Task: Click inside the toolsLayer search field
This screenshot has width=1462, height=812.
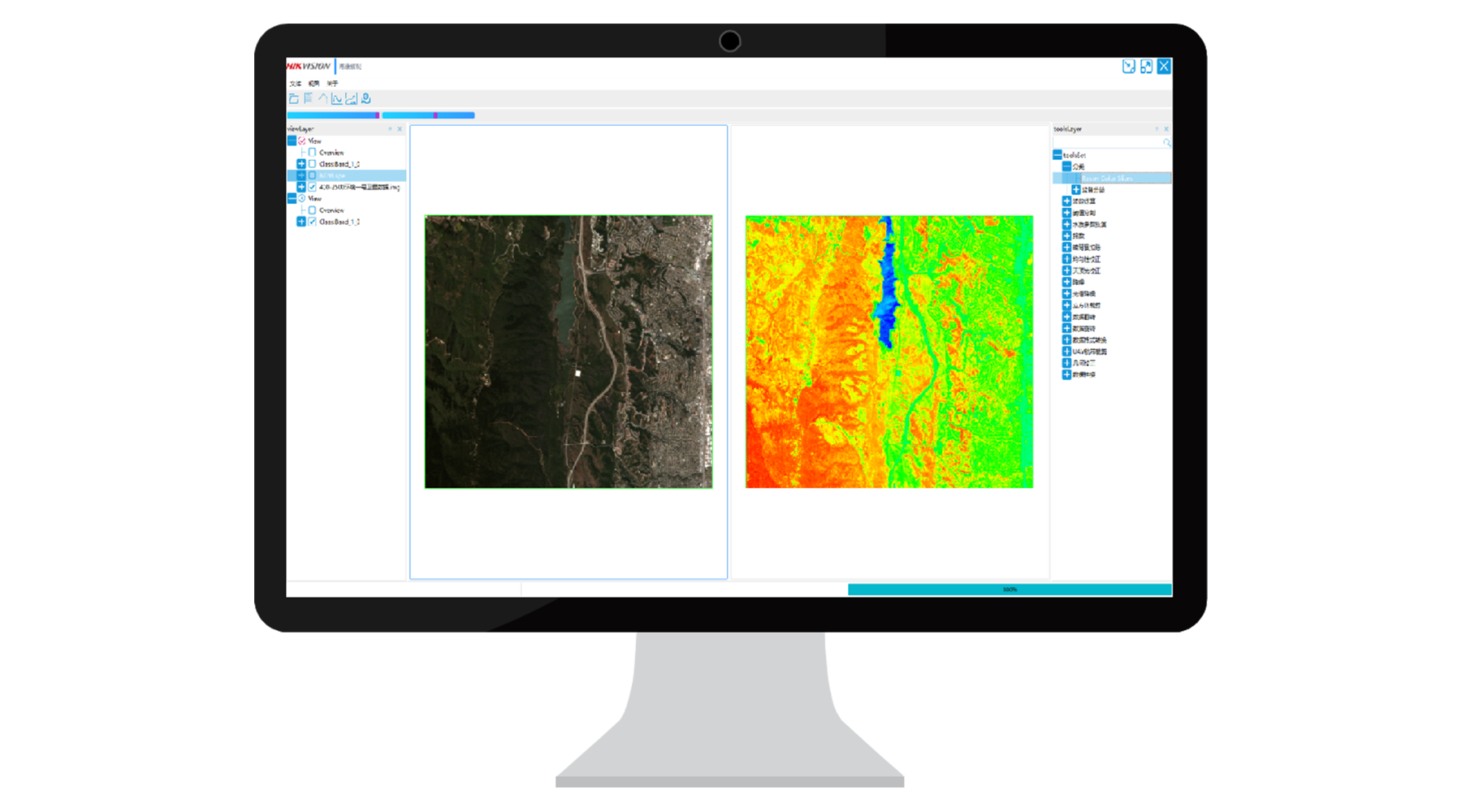Action: (x=1106, y=142)
